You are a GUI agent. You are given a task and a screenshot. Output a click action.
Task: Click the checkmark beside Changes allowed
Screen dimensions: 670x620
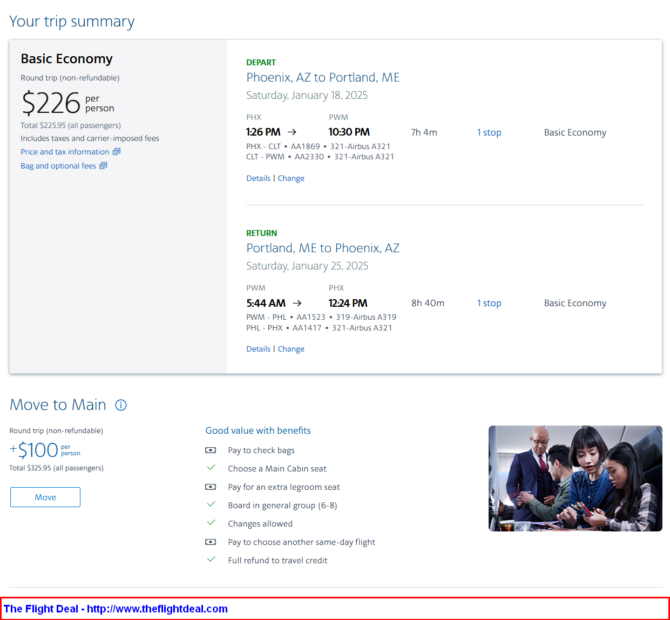[211, 523]
